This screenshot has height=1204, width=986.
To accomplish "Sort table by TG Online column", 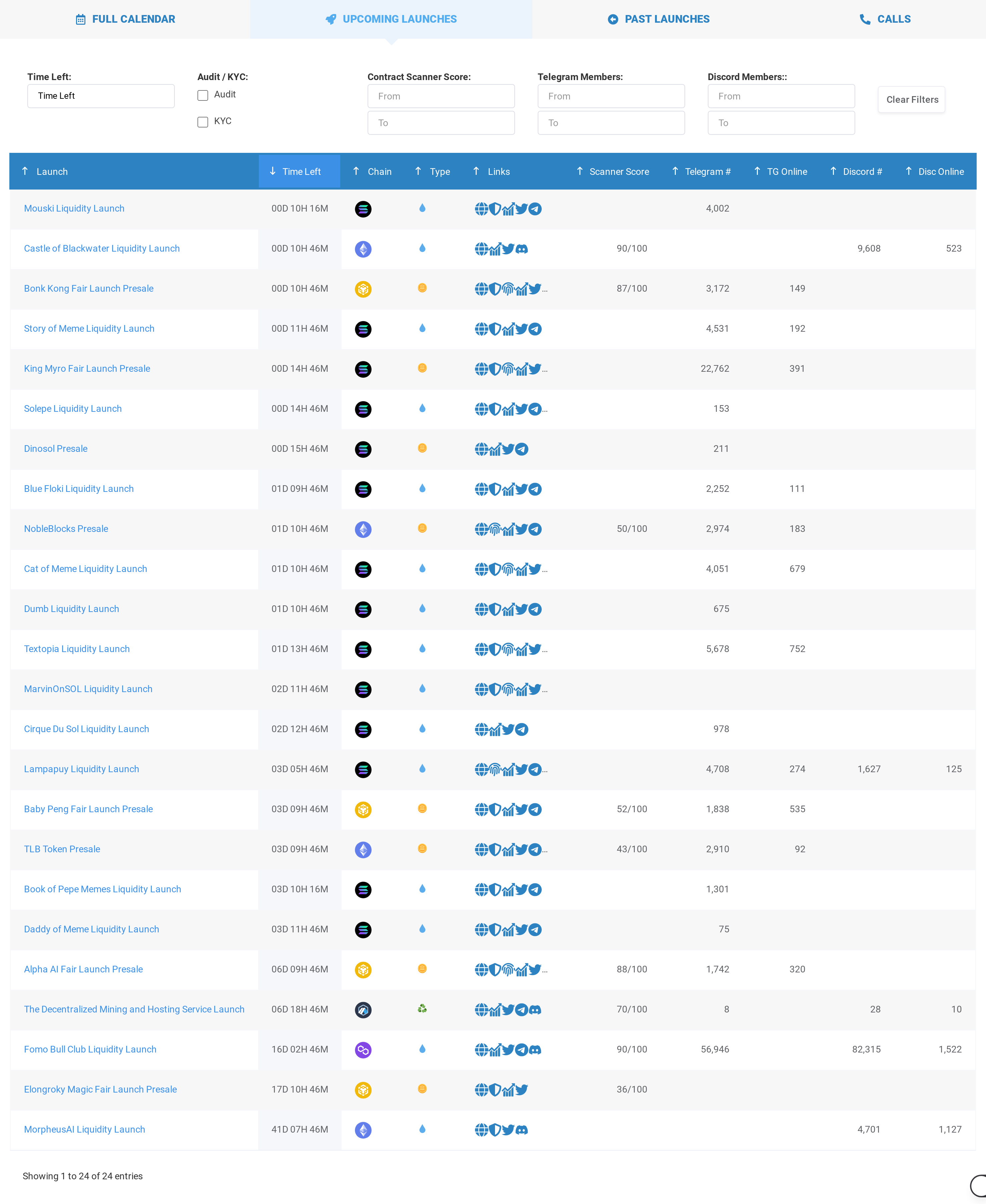I will [x=781, y=172].
